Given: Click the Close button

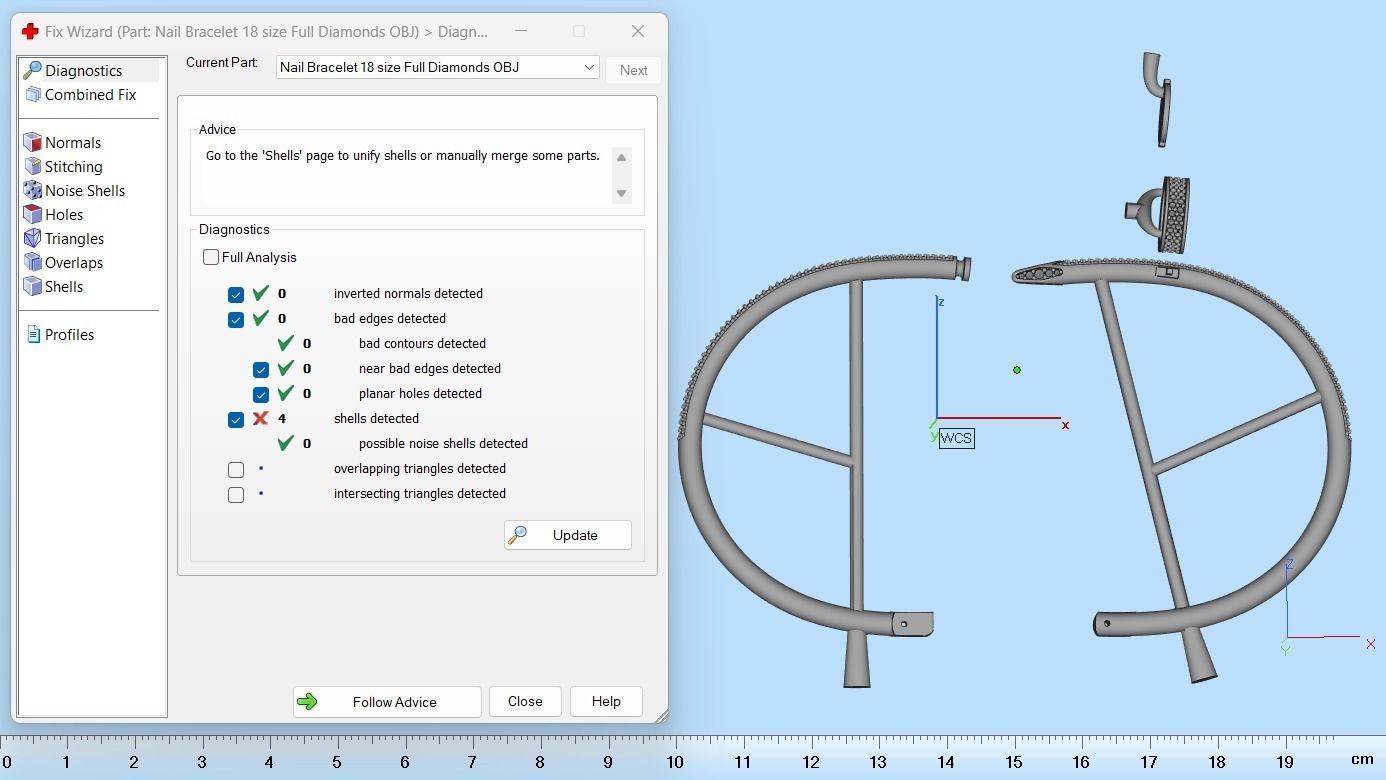Looking at the screenshot, I should click(x=525, y=701).
